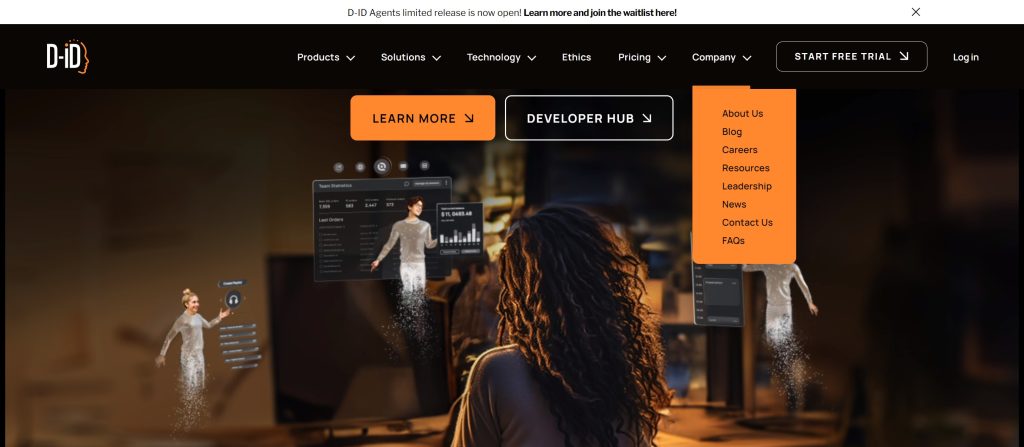
Task: Expand the Solutions chevron arrow
Action: point(436,58)
